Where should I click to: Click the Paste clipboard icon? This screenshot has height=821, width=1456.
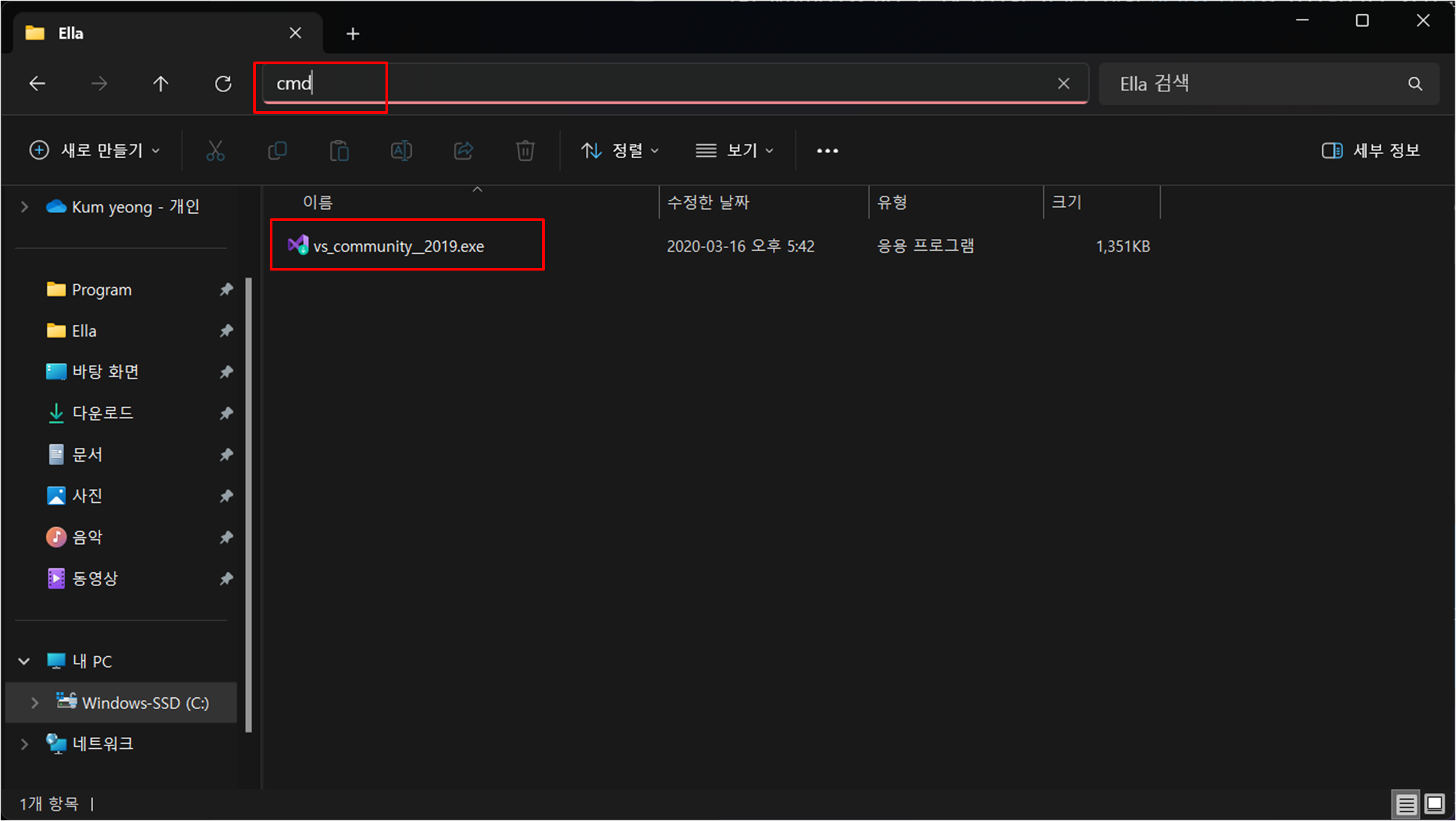tap(339, 151)
